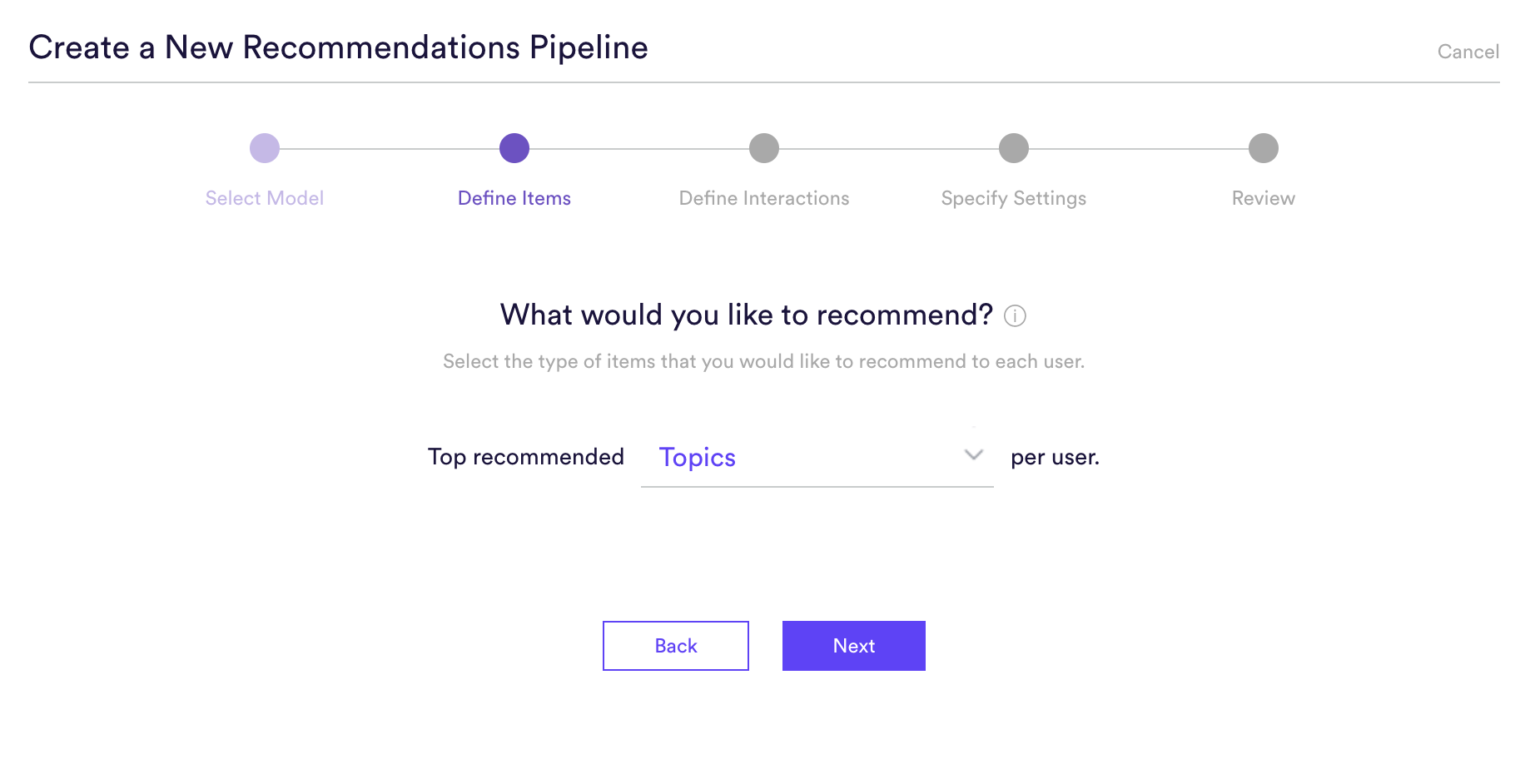
Task: Click the 'What would you like to recommend?' heading
Action: [x=747, y=315]
